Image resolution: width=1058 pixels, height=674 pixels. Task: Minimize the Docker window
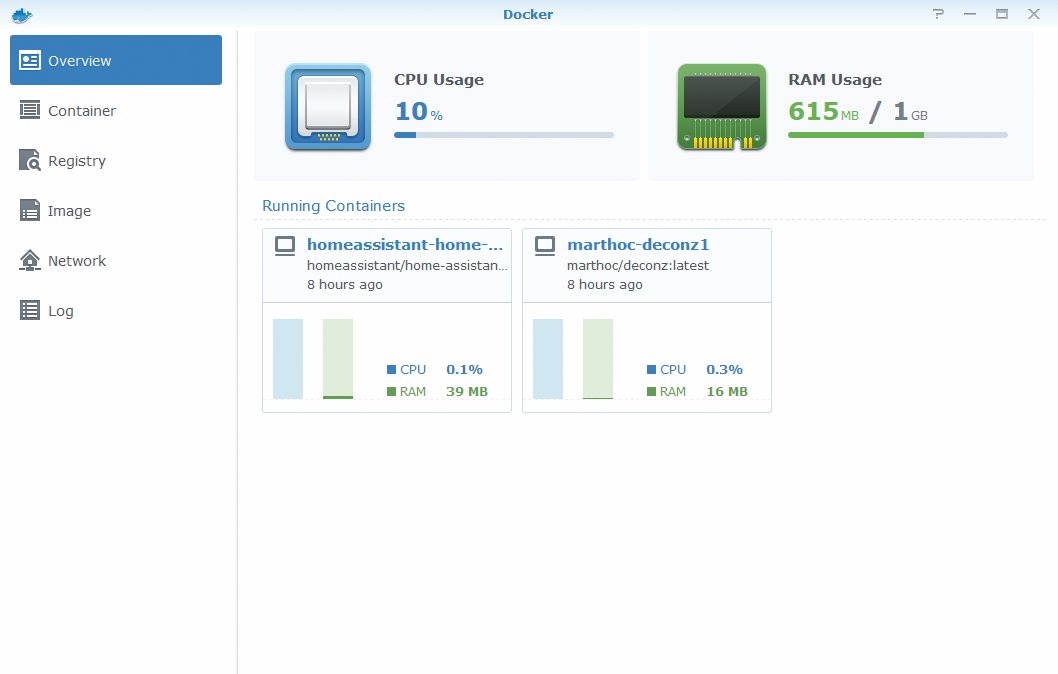(x=970, y=13)
